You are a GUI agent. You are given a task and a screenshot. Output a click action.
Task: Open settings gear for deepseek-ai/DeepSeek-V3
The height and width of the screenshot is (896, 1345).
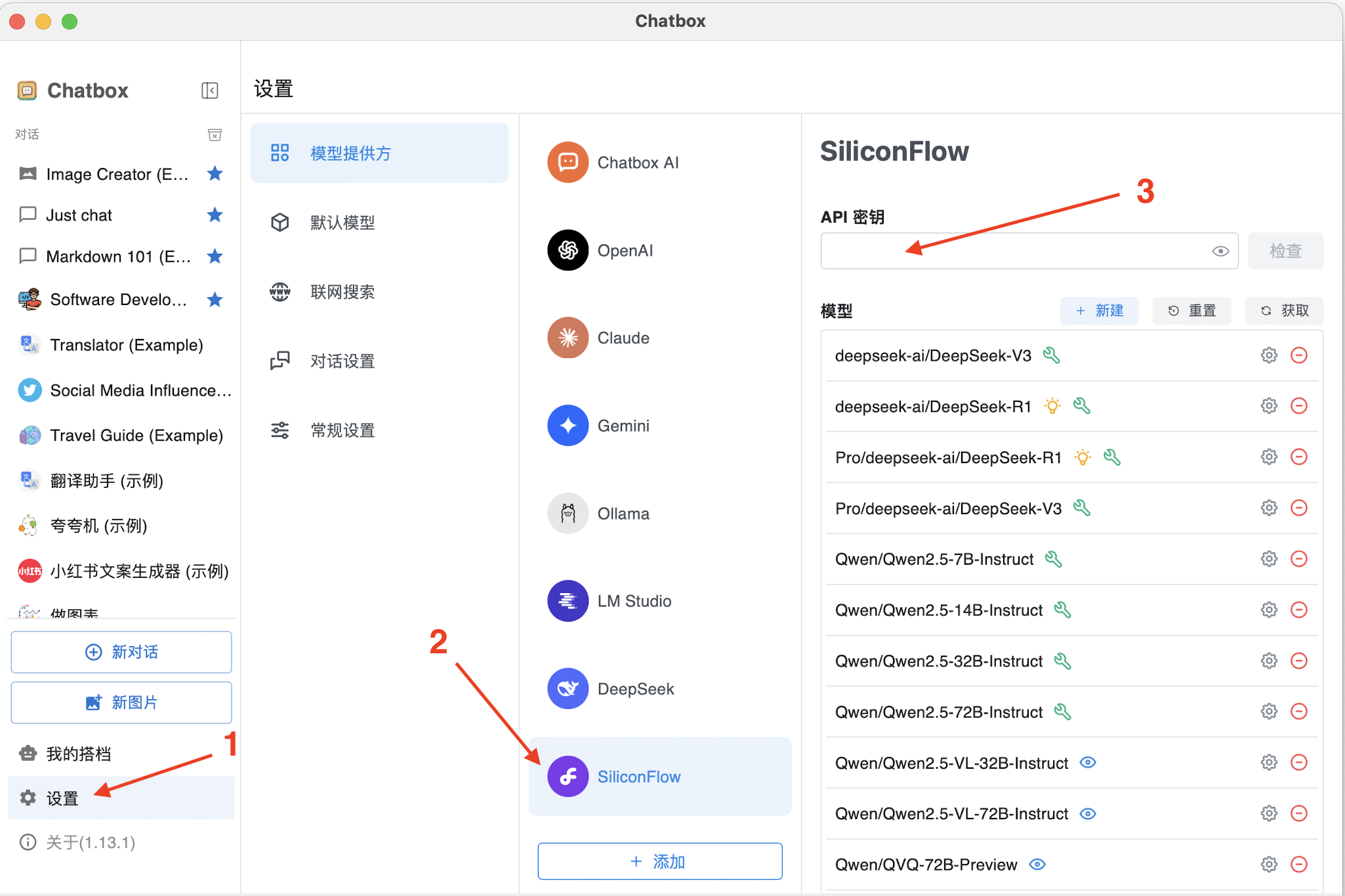[1269, 356]
